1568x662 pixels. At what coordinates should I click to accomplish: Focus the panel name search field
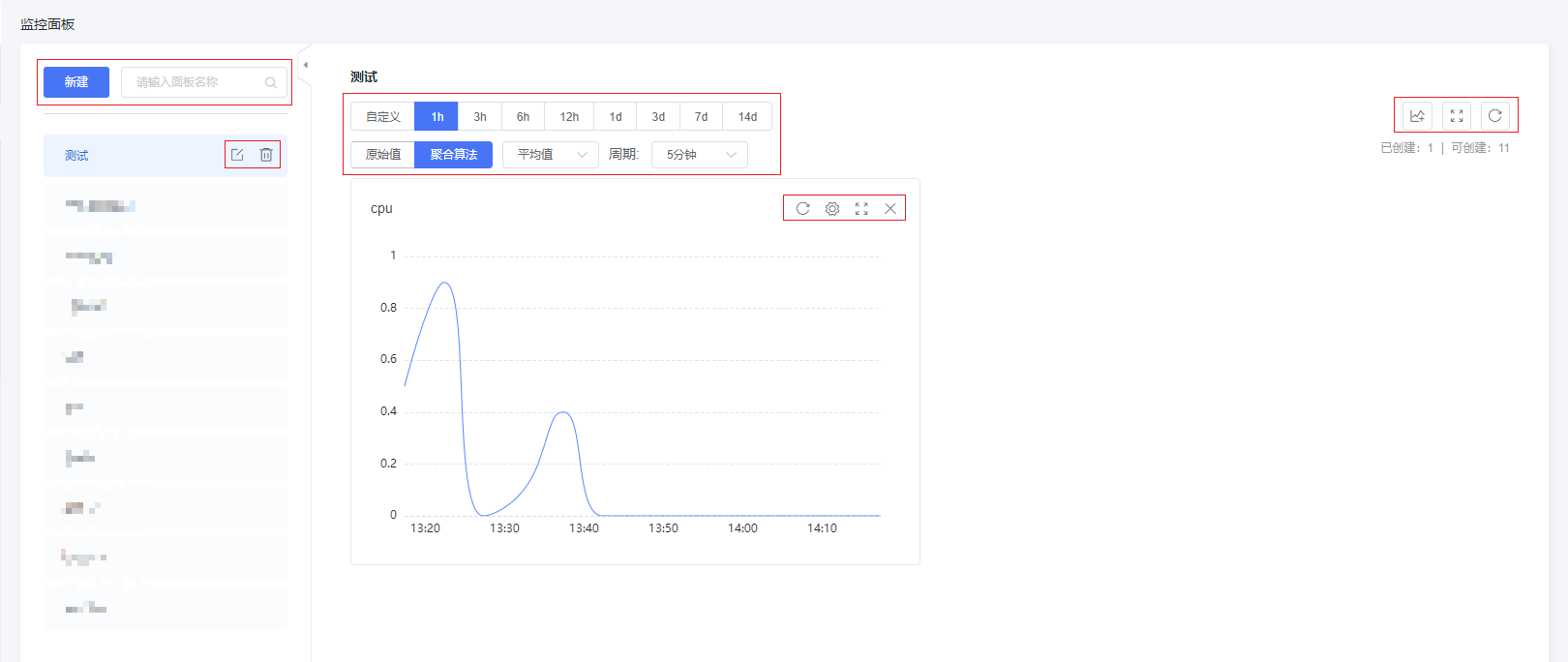coord(198,82)
